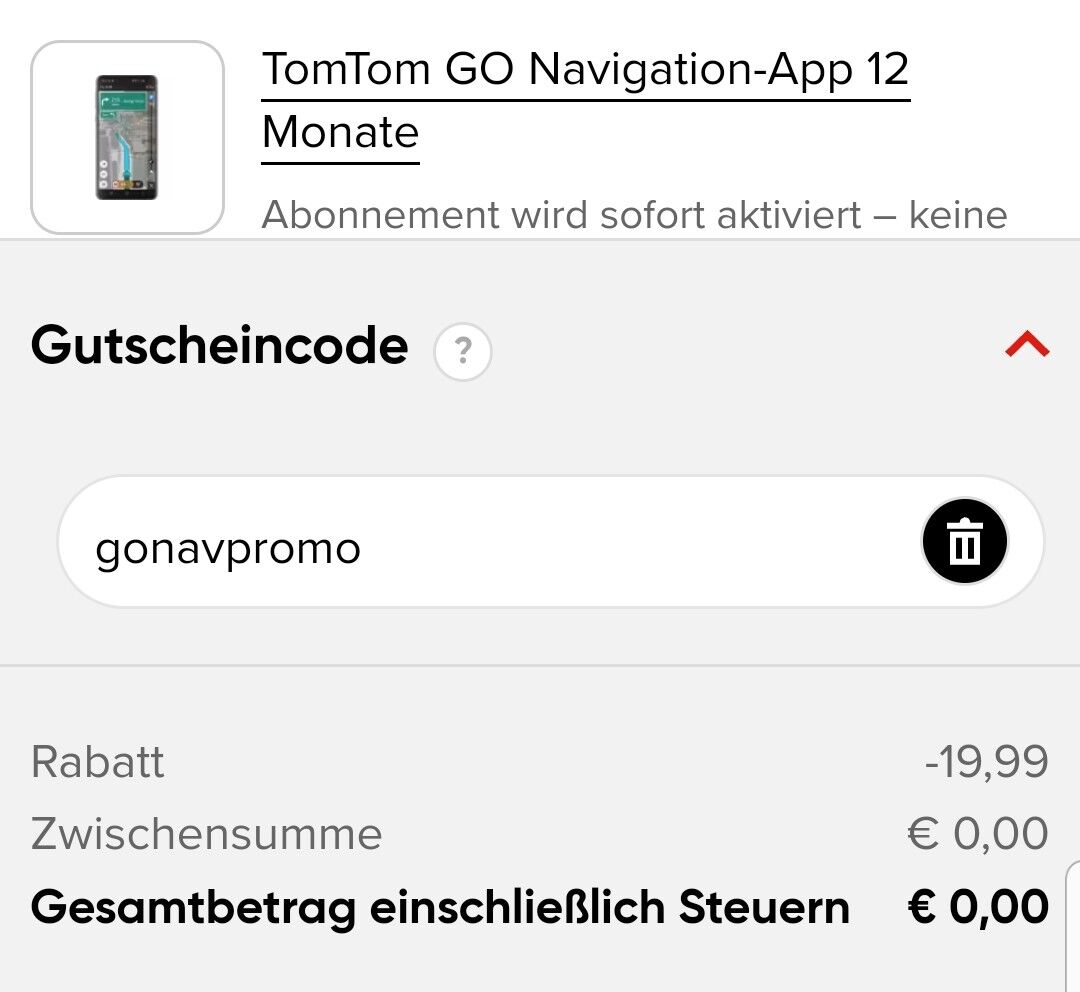The width and height of the screenshot is (1080, 992).
Task: Click the word Monate in product title
Action: [340, 132]
